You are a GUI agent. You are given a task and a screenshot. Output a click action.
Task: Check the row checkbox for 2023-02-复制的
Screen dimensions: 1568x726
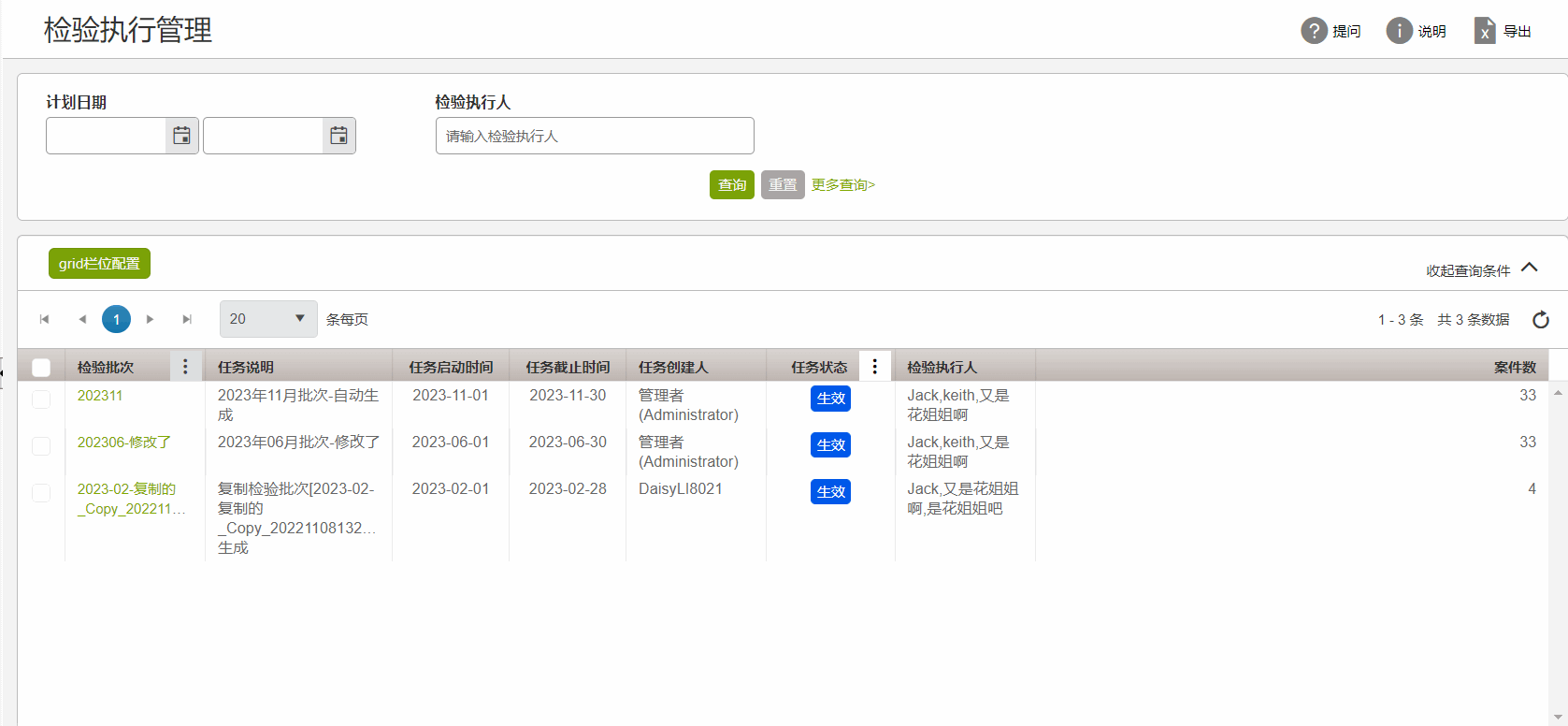(x=41, y=493)
